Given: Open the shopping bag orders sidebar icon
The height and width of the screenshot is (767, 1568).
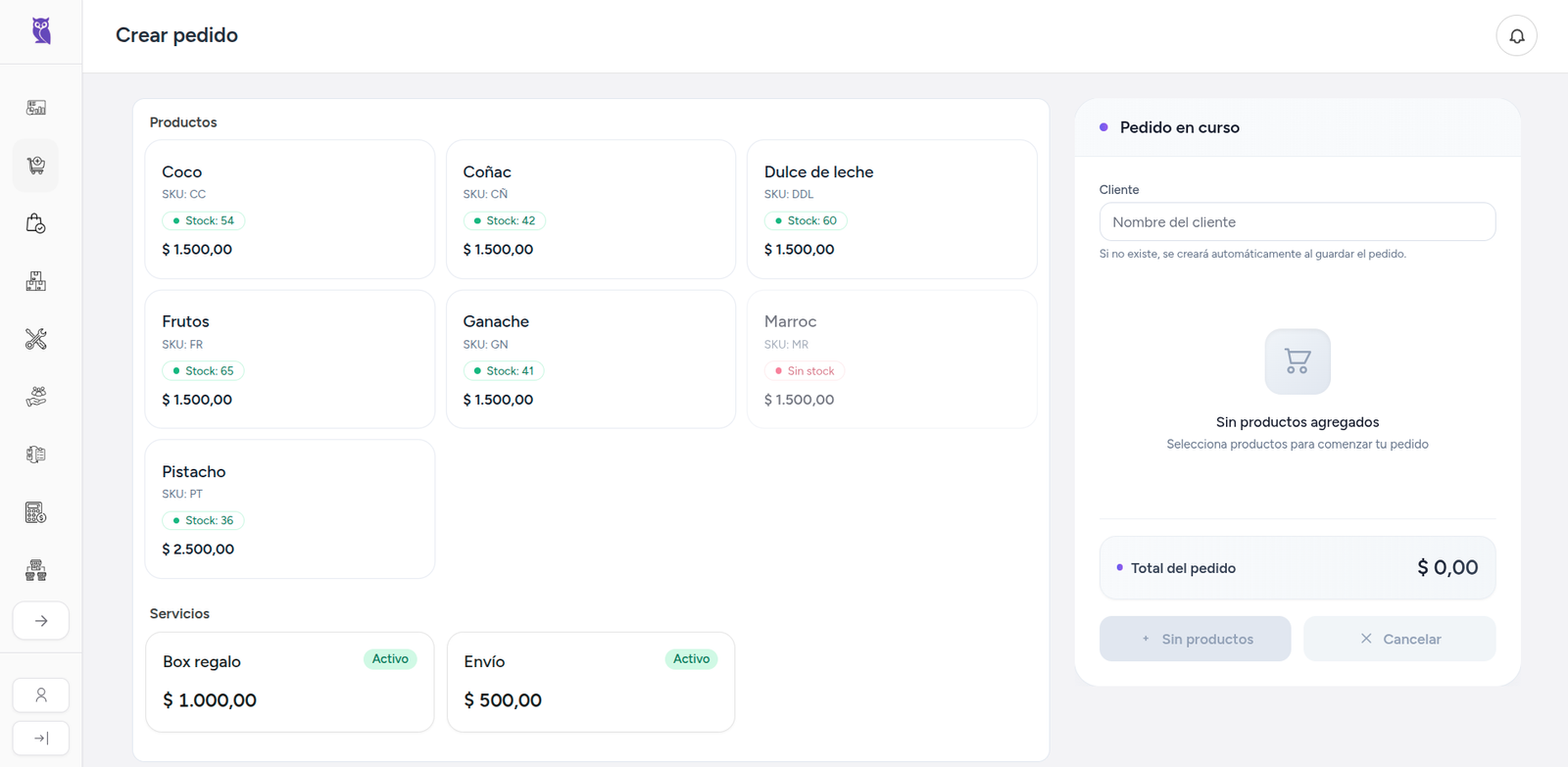Looking at the screenshot, I should pyautogui.click(x=36, y=223).
